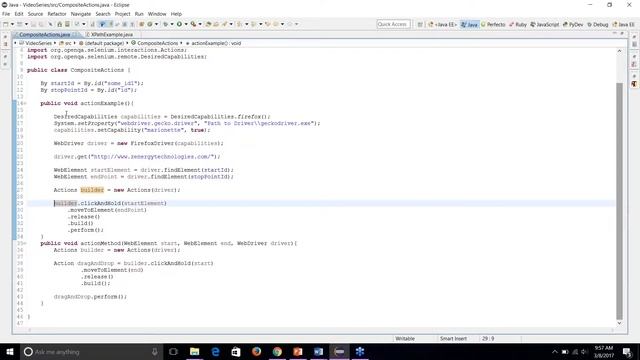The height and width of the screenshot is (360, 640).
Task: Switch to the JavaScript perspective
Action: [545, 24]
